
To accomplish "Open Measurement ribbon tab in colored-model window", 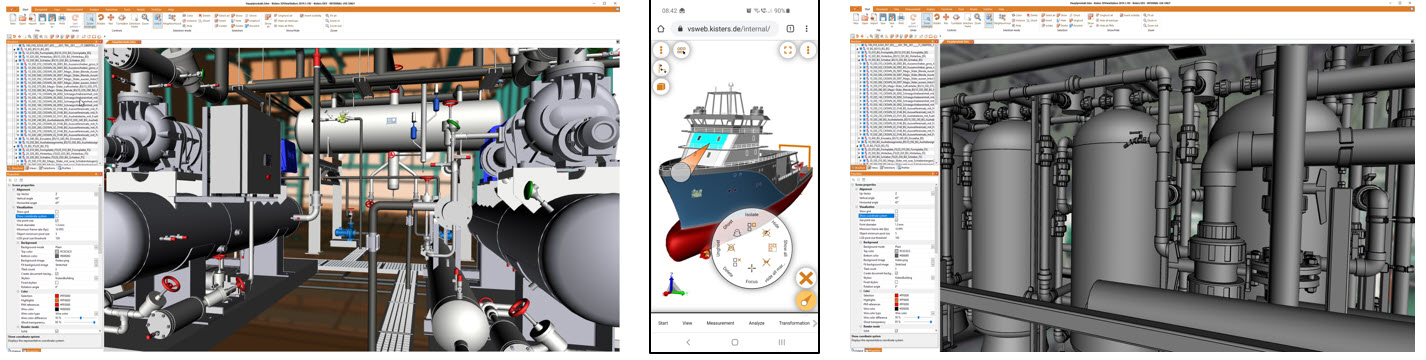I will coord(75,9).
